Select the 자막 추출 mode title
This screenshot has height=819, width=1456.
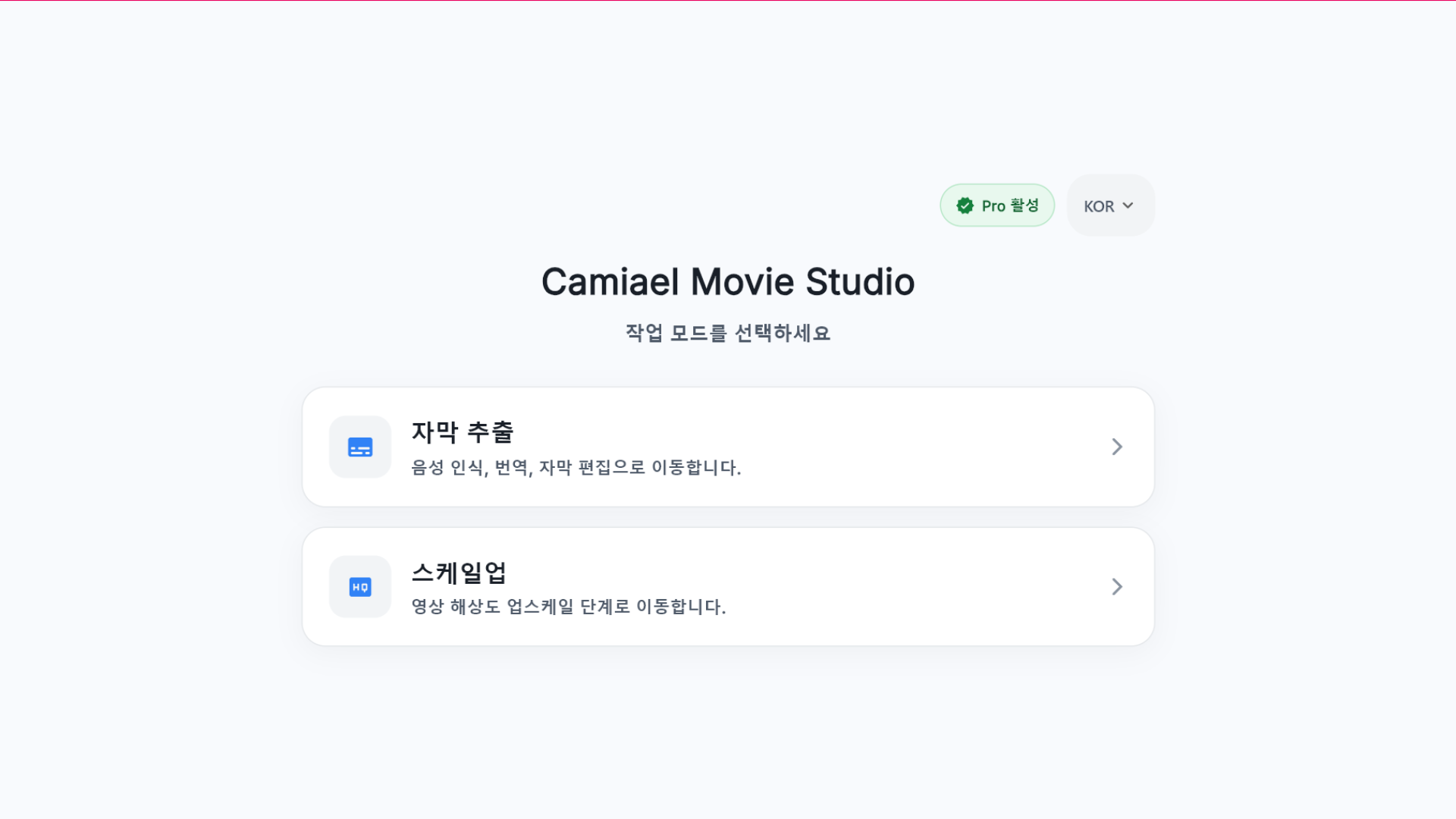pyautogui.click(x=463, y=432)
